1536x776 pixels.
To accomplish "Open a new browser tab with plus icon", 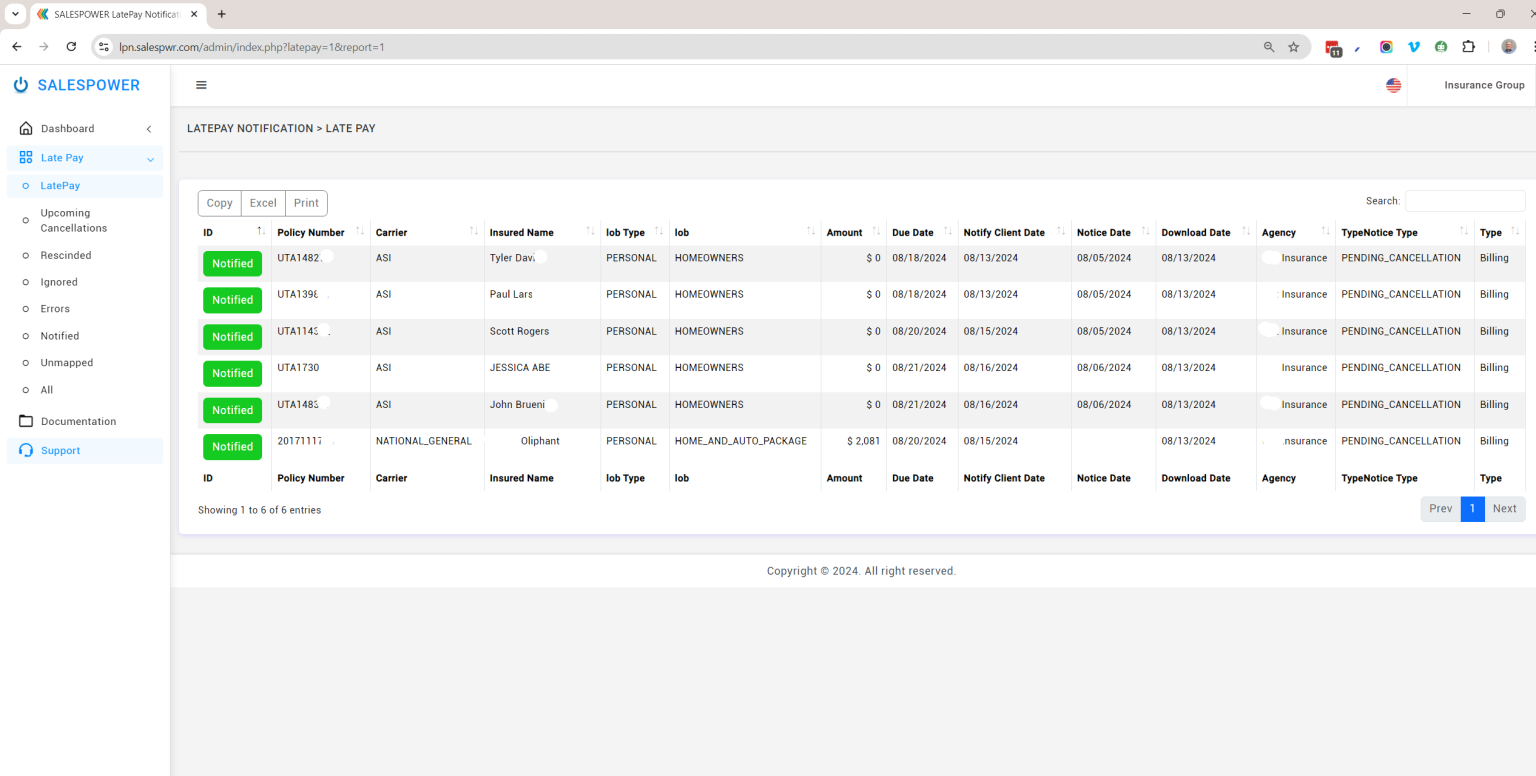I will click(222, 14).
